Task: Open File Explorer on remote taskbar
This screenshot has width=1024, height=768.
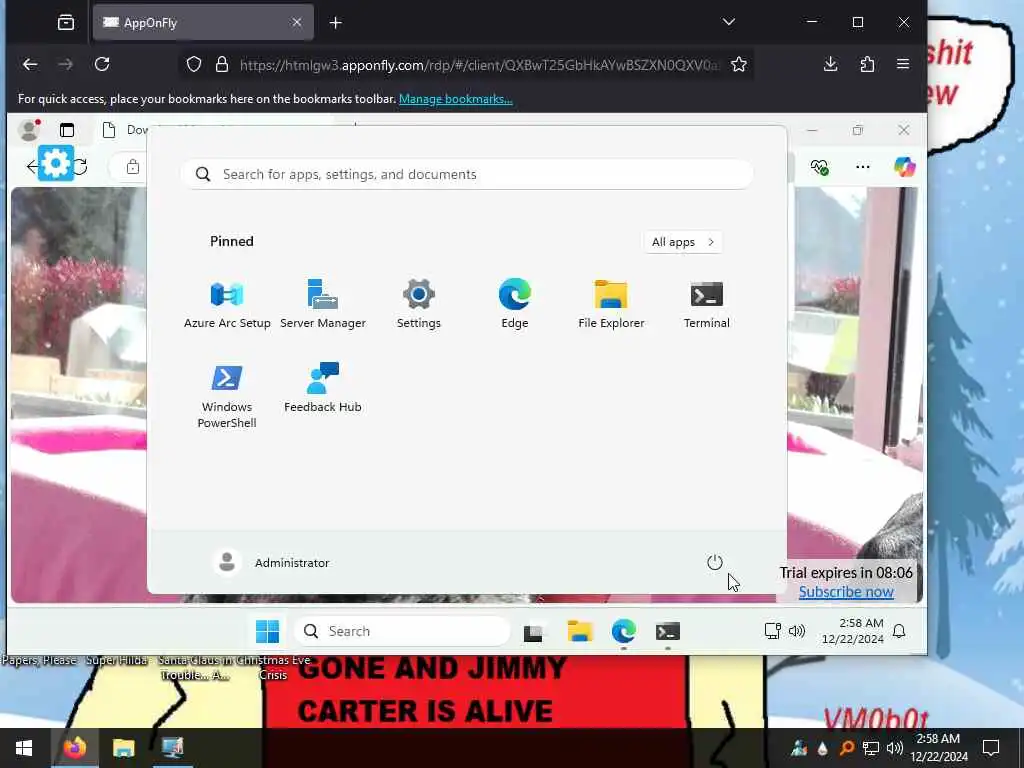Action: click(579, 632)
